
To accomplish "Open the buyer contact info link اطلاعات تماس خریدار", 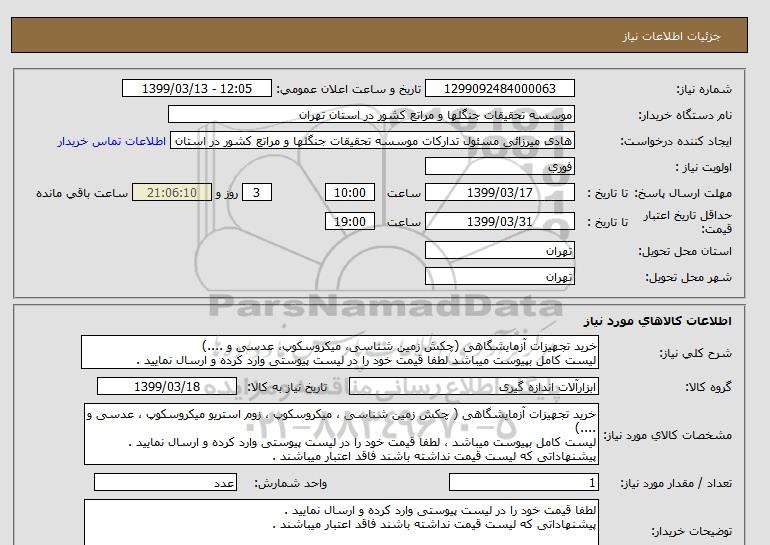I will [x=111, y=141].
